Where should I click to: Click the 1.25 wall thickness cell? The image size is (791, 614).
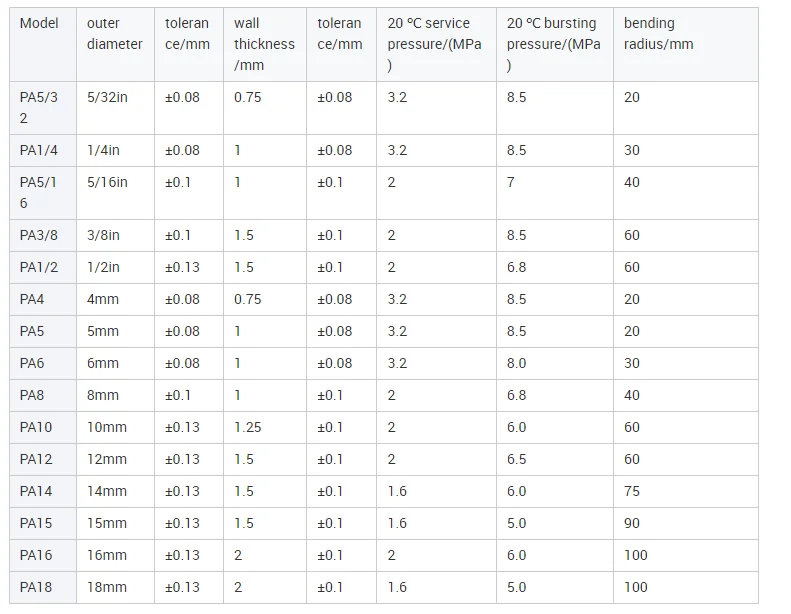[x=247, y=427]
